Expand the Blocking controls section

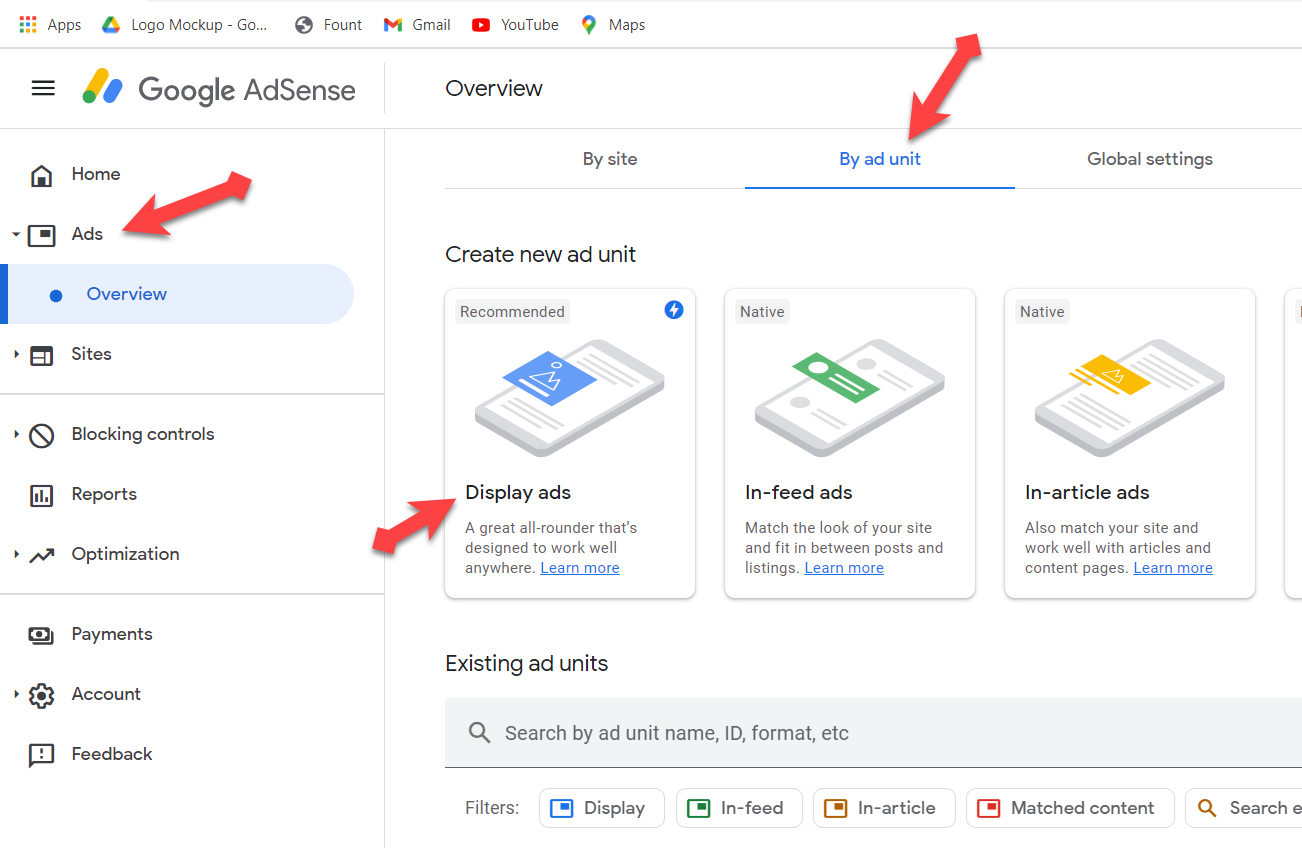(16, 434)
